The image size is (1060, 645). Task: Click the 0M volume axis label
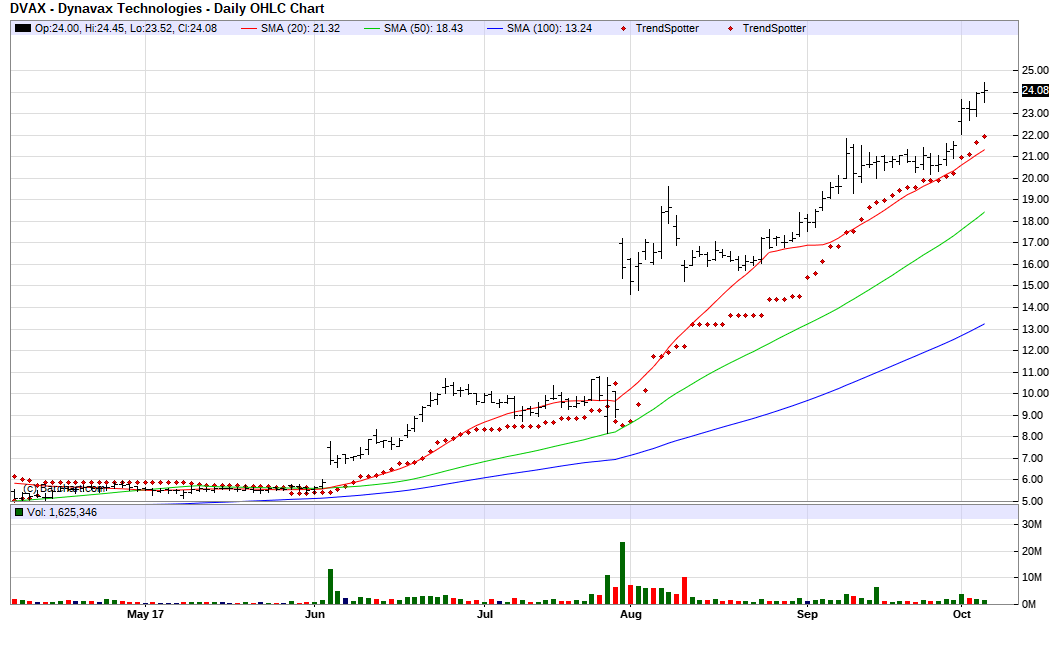[x=1029, y=604]
